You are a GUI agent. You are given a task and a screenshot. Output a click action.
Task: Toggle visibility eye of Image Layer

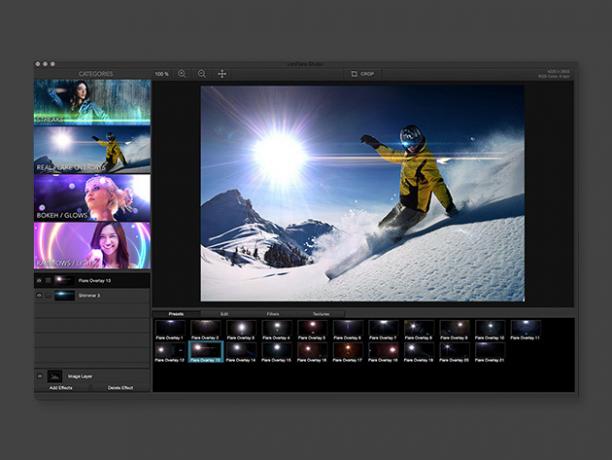point(40,377)
